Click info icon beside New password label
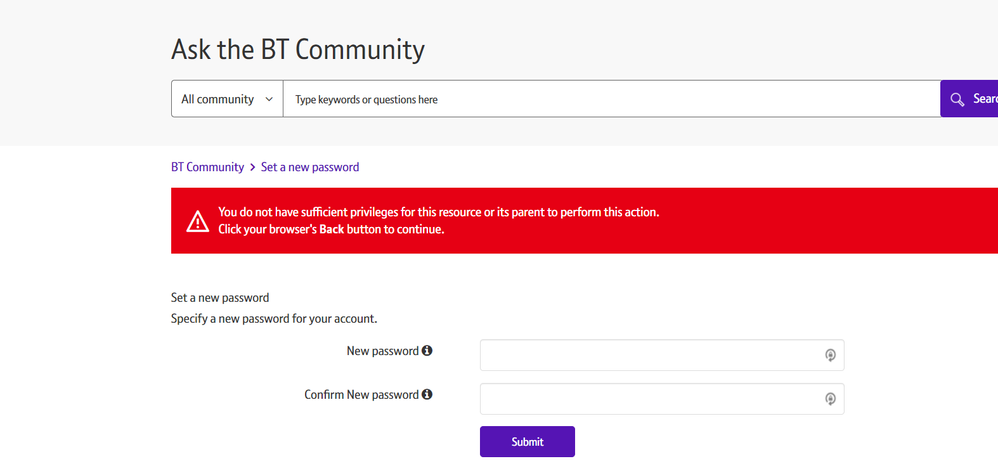998x473 pixels. [x=427, y=351]
